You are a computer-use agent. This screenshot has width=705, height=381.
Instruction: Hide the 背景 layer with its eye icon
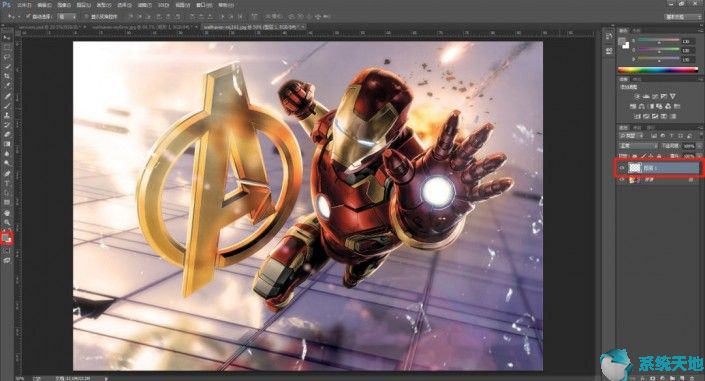[x=622, y=179]
